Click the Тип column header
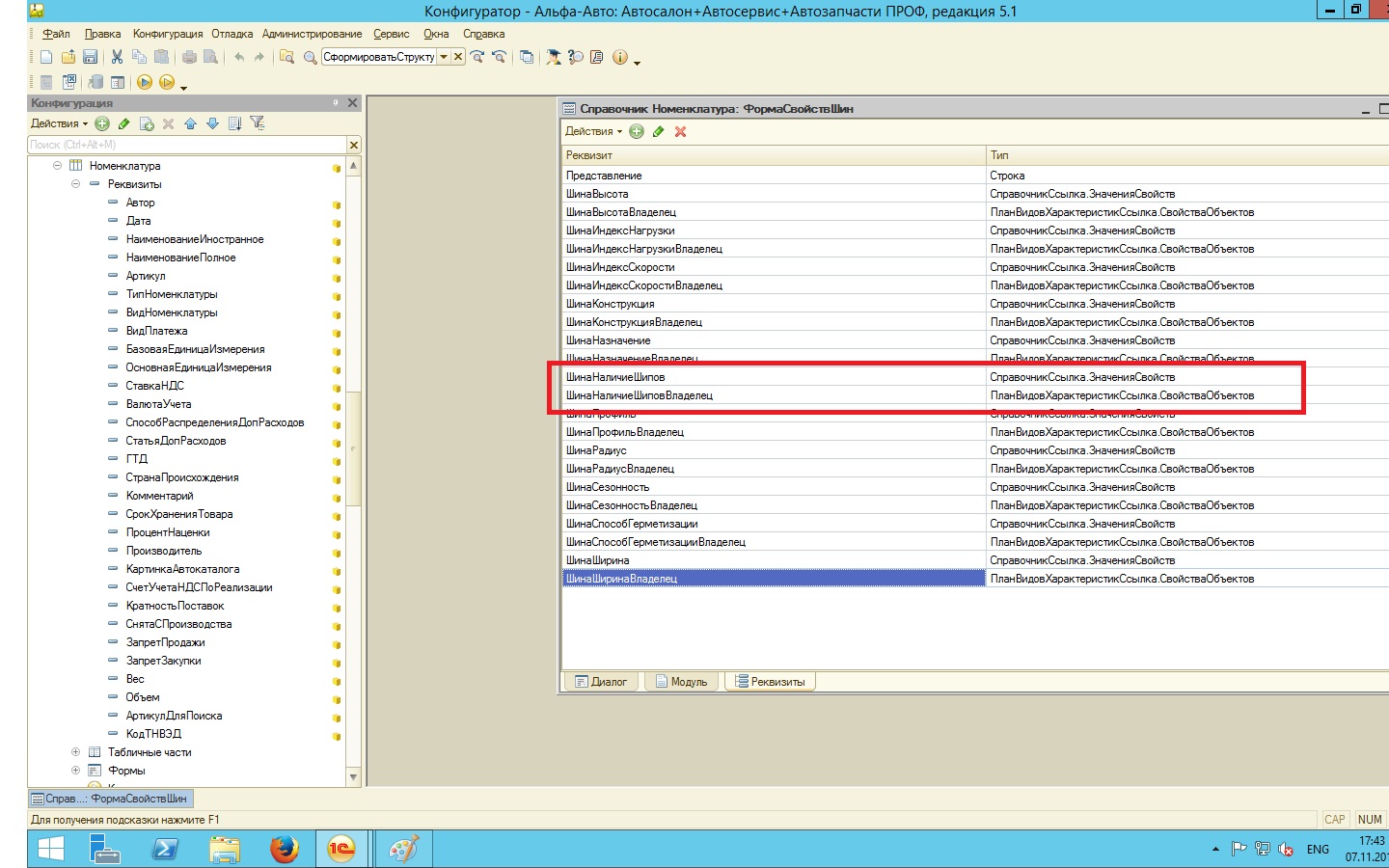 click(1186, 155)
